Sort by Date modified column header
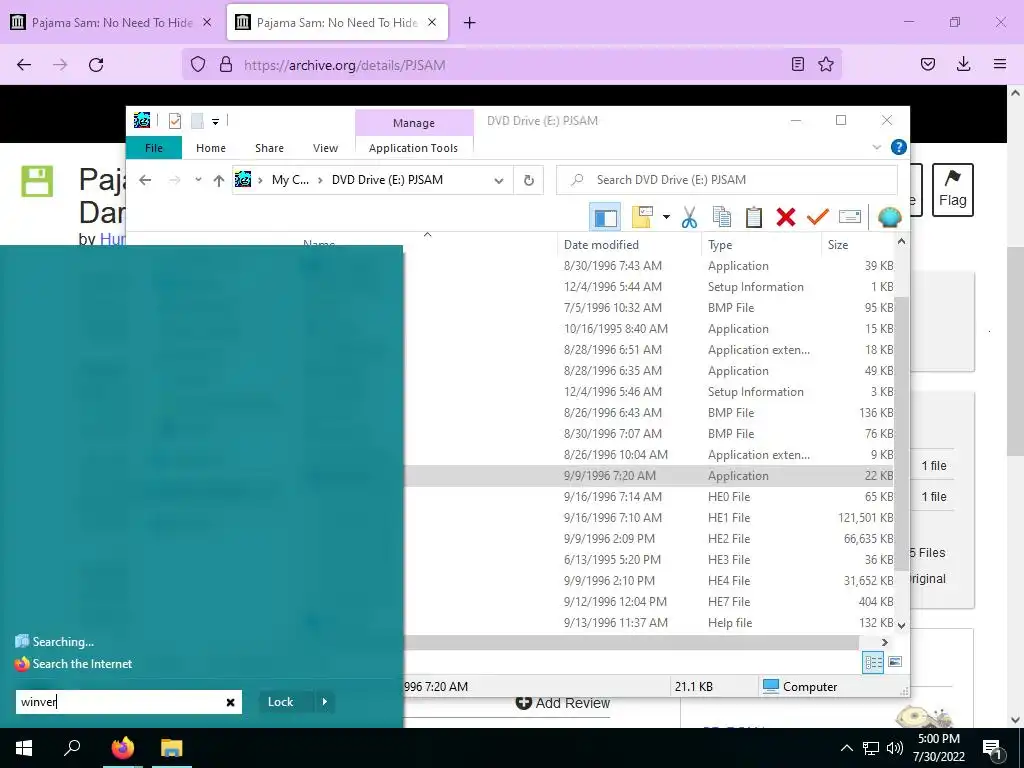1024x768 pixels. [630, 245]
